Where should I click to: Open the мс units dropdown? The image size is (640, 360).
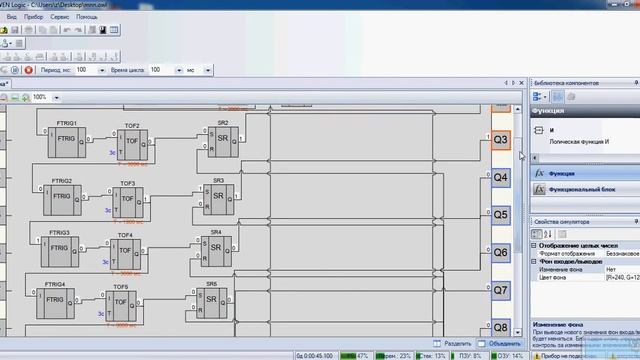point(208,70)
